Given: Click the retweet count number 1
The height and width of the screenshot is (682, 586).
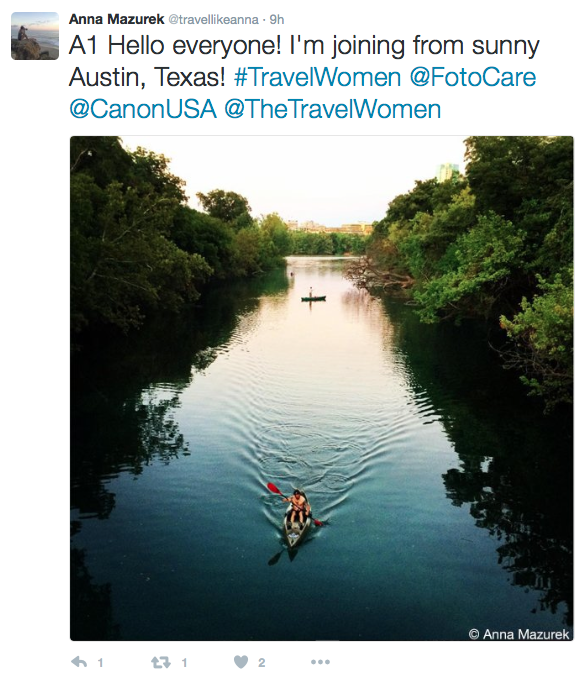Looking at the screenshot, I should (184, 662).
